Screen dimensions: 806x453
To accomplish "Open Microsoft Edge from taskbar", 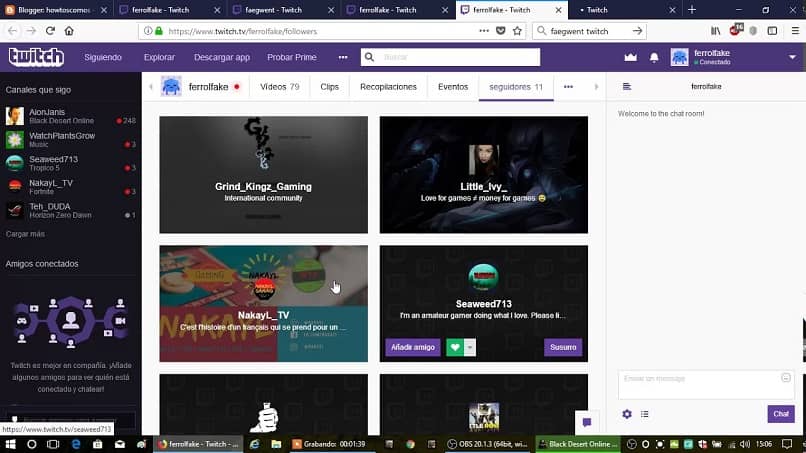I will click(x=76, y=444).
